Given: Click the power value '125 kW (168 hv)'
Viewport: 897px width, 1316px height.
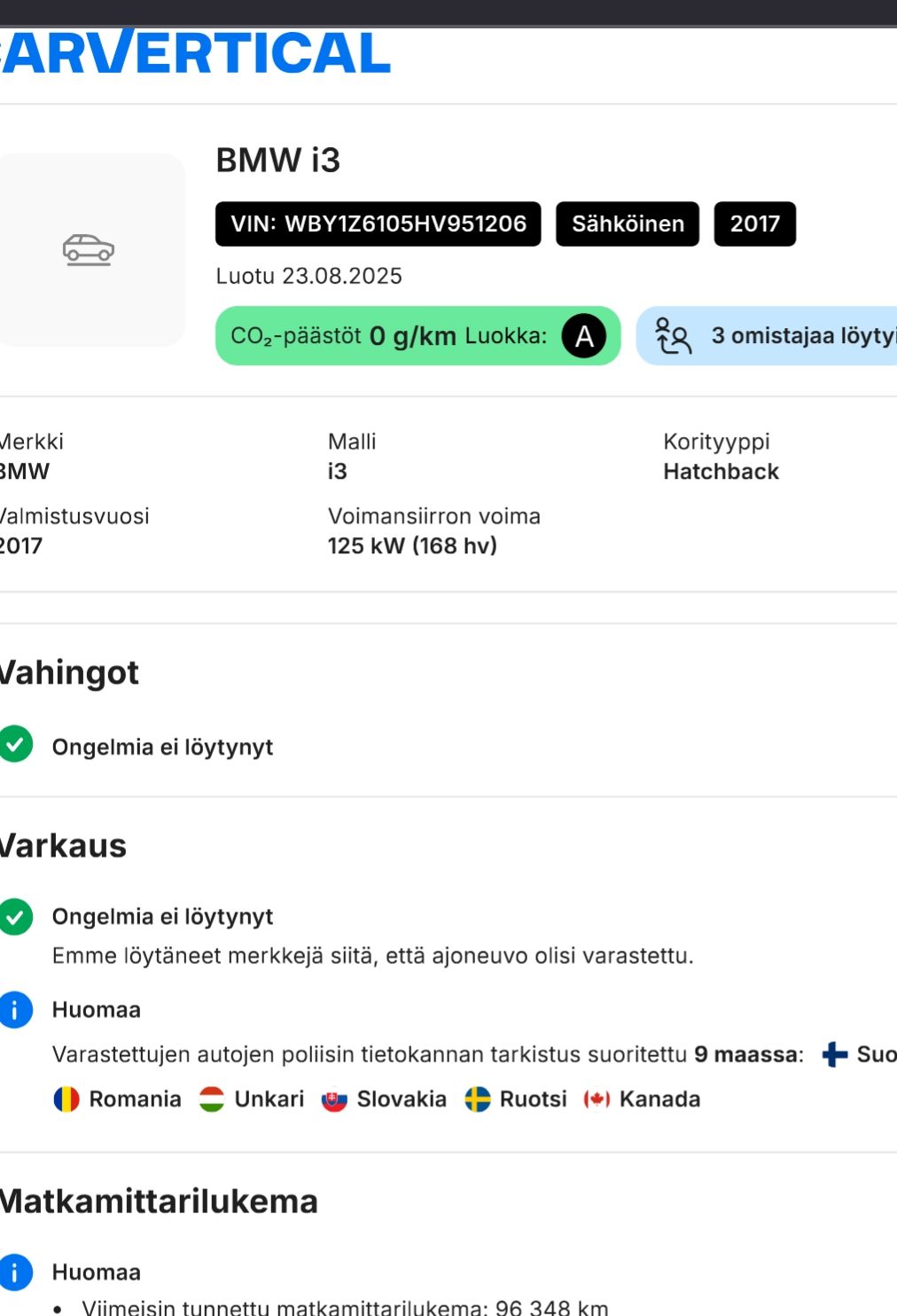Looking at the screenshot, I should point(412,545).
